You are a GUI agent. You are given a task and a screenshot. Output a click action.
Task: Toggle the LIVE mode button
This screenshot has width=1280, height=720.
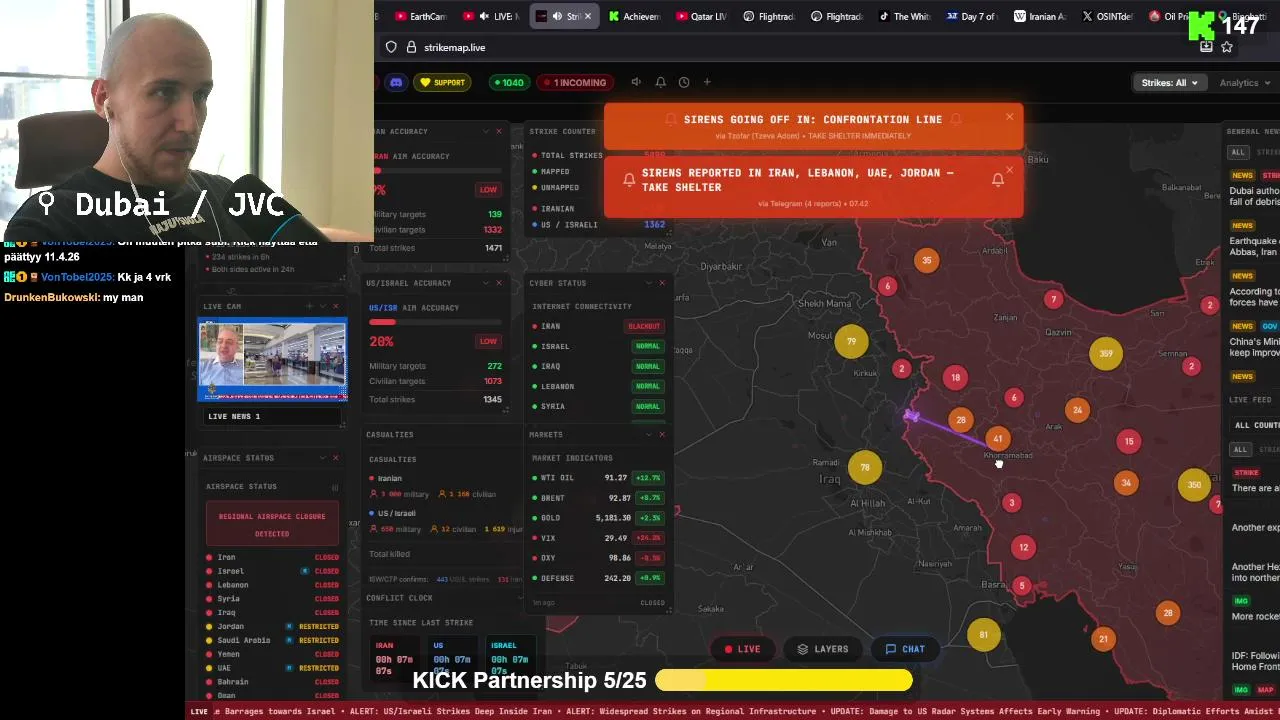pyautogui.click(x=743, y=649)
